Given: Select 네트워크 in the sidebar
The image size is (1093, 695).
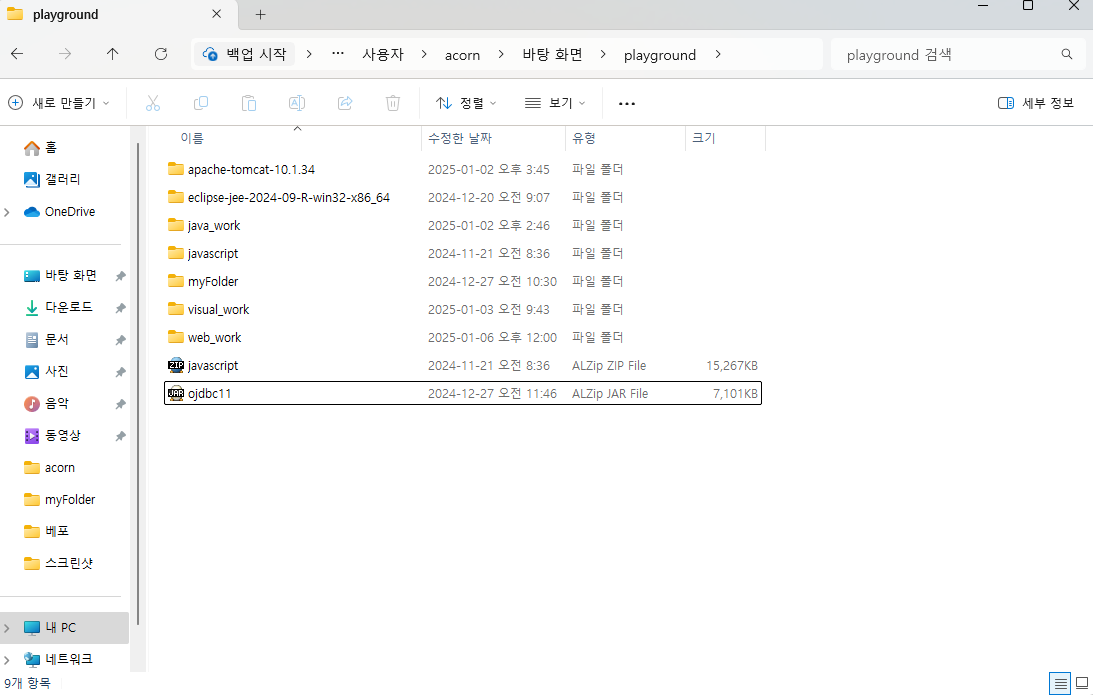Looking at the screenshot, I should point(58,659).
